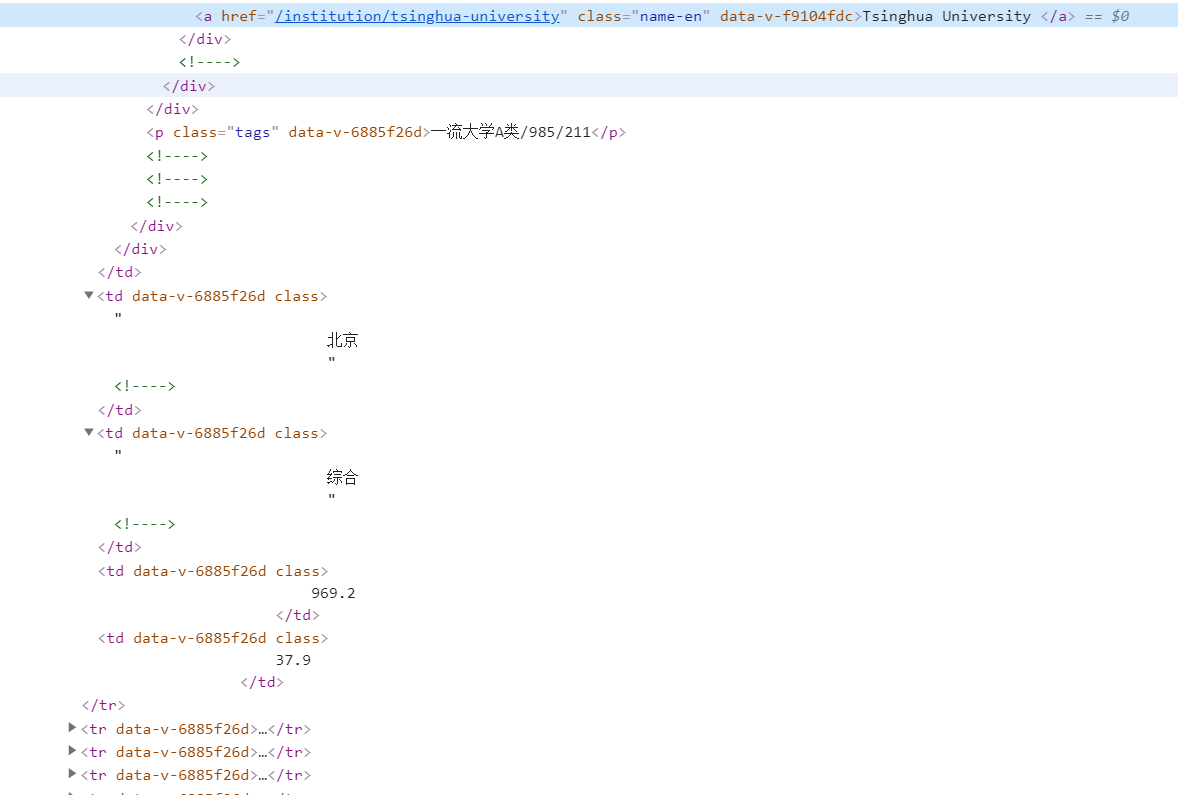This screenshot has height=795, width=1178.
Task: Select the text node '北京'
Action: 343,340
